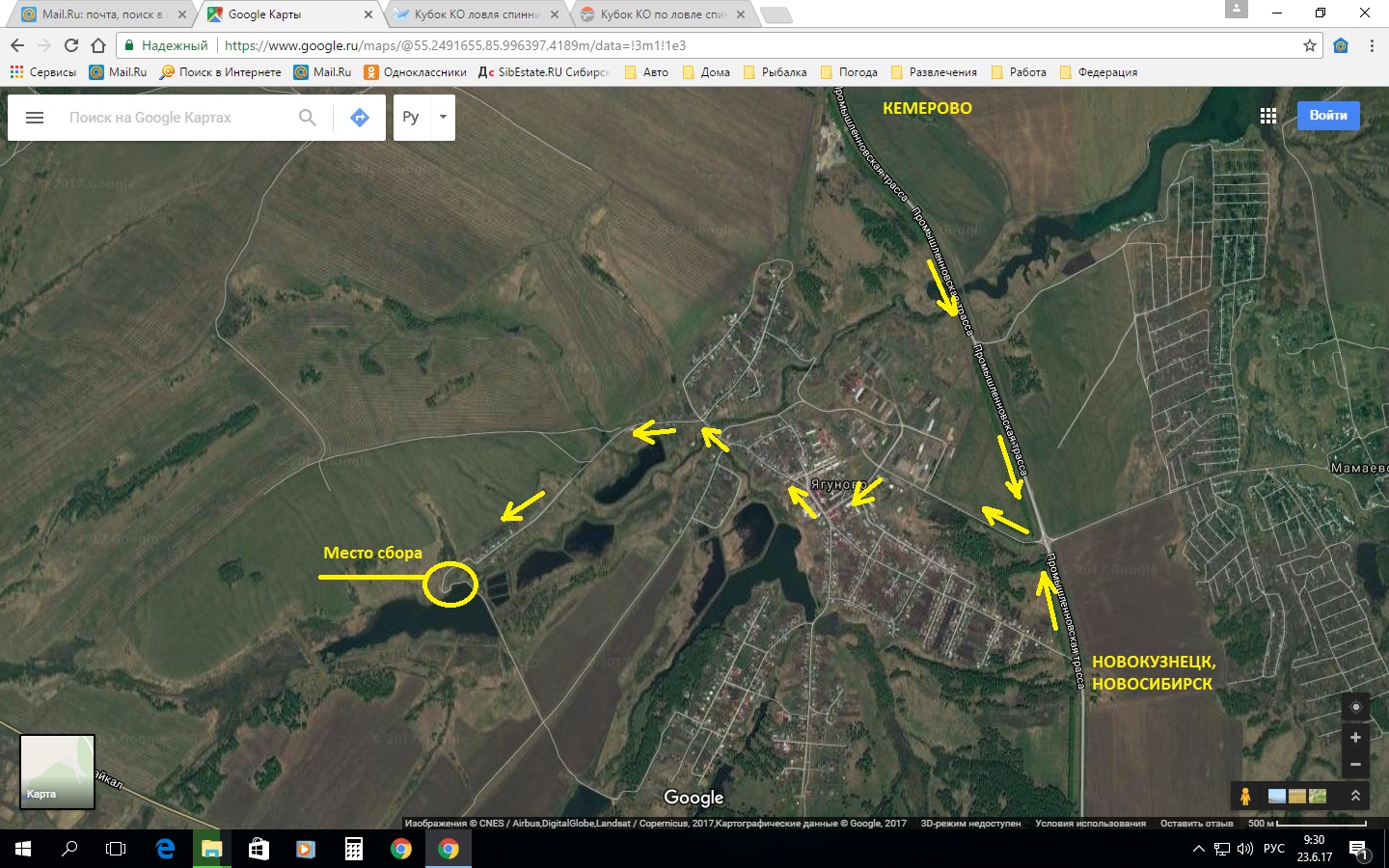Viewport: 1389px width, 868px height.
Task: Open Chrome's three-dot menu
Action: [1372, 45]
